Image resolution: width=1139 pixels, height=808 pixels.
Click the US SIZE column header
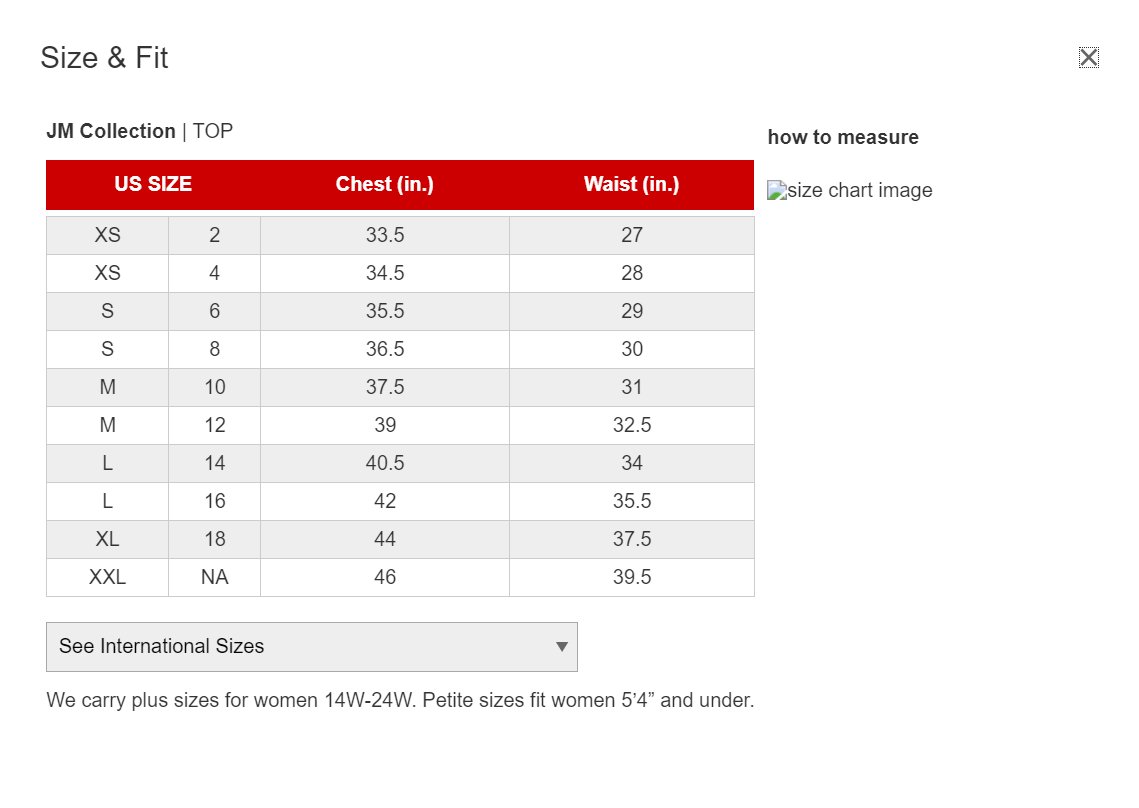pyautogui.click(x=153, y=184)
